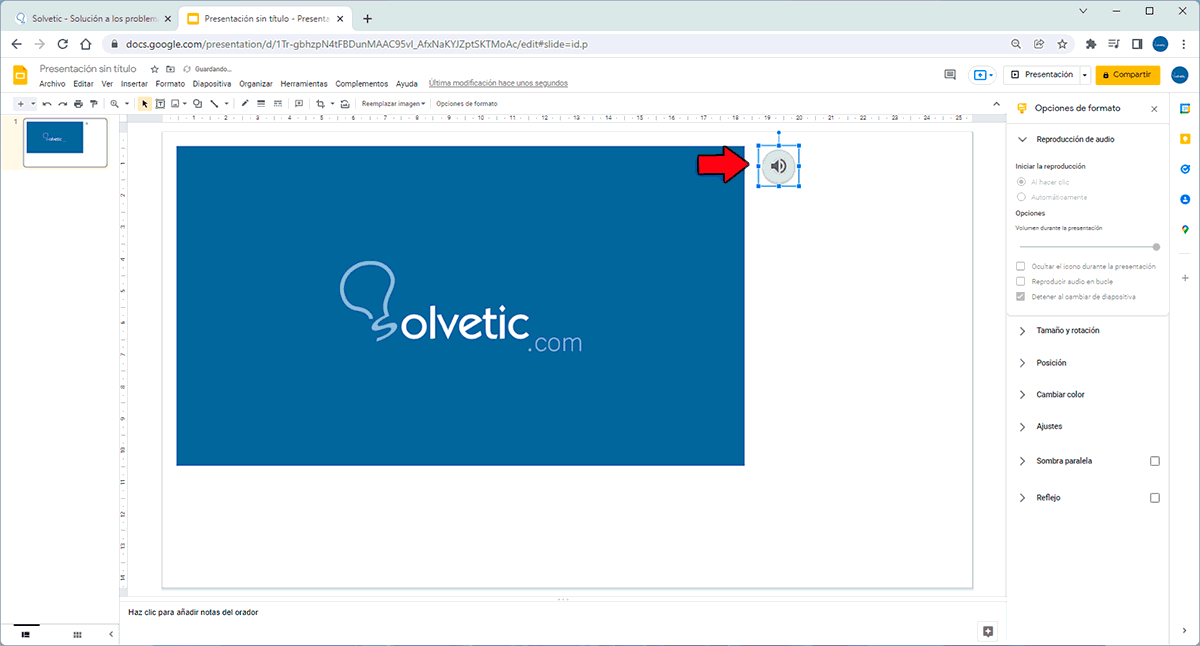Click the Insert image toolbar icon

(175, 104)
